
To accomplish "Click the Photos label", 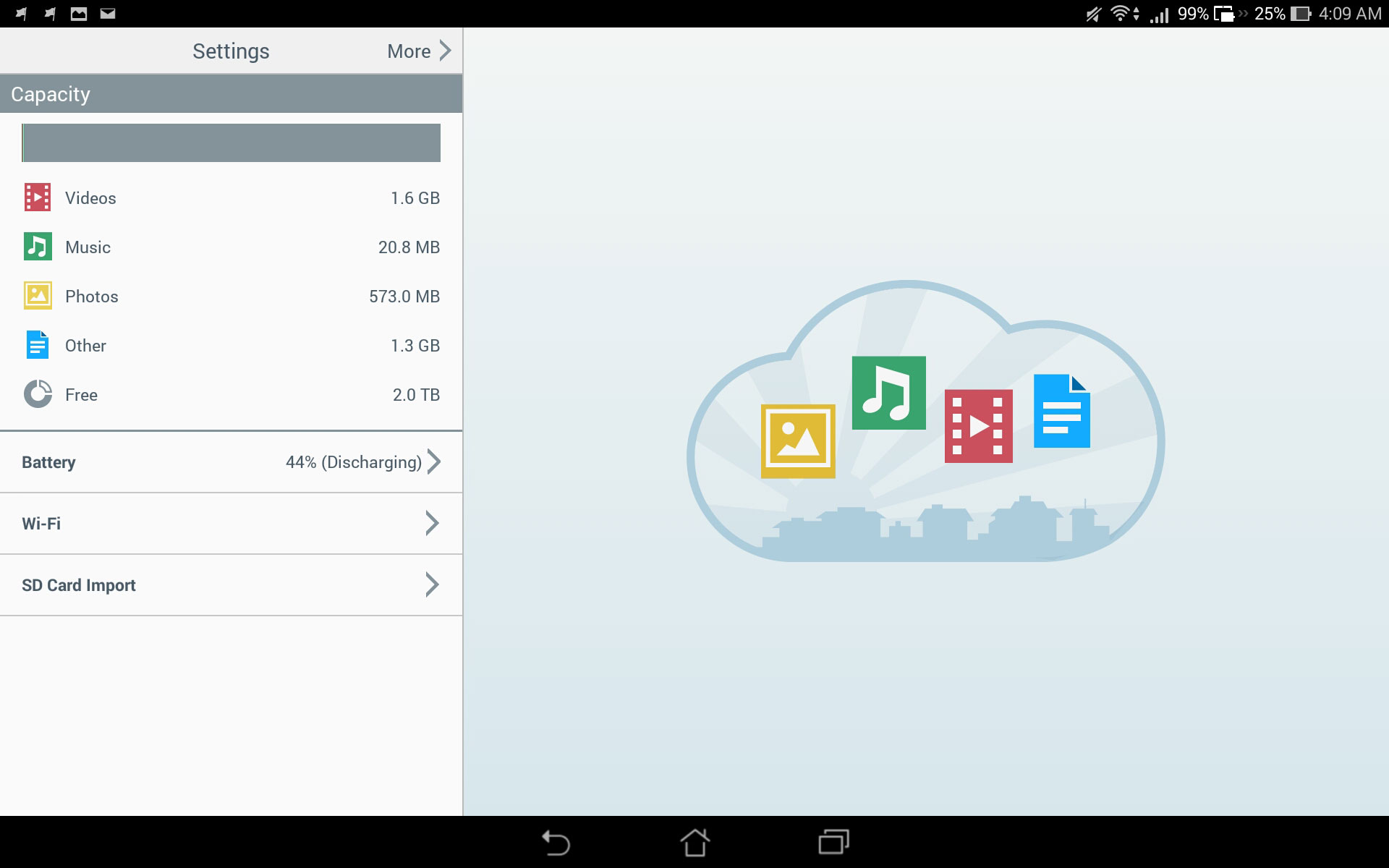I will 91,297.
